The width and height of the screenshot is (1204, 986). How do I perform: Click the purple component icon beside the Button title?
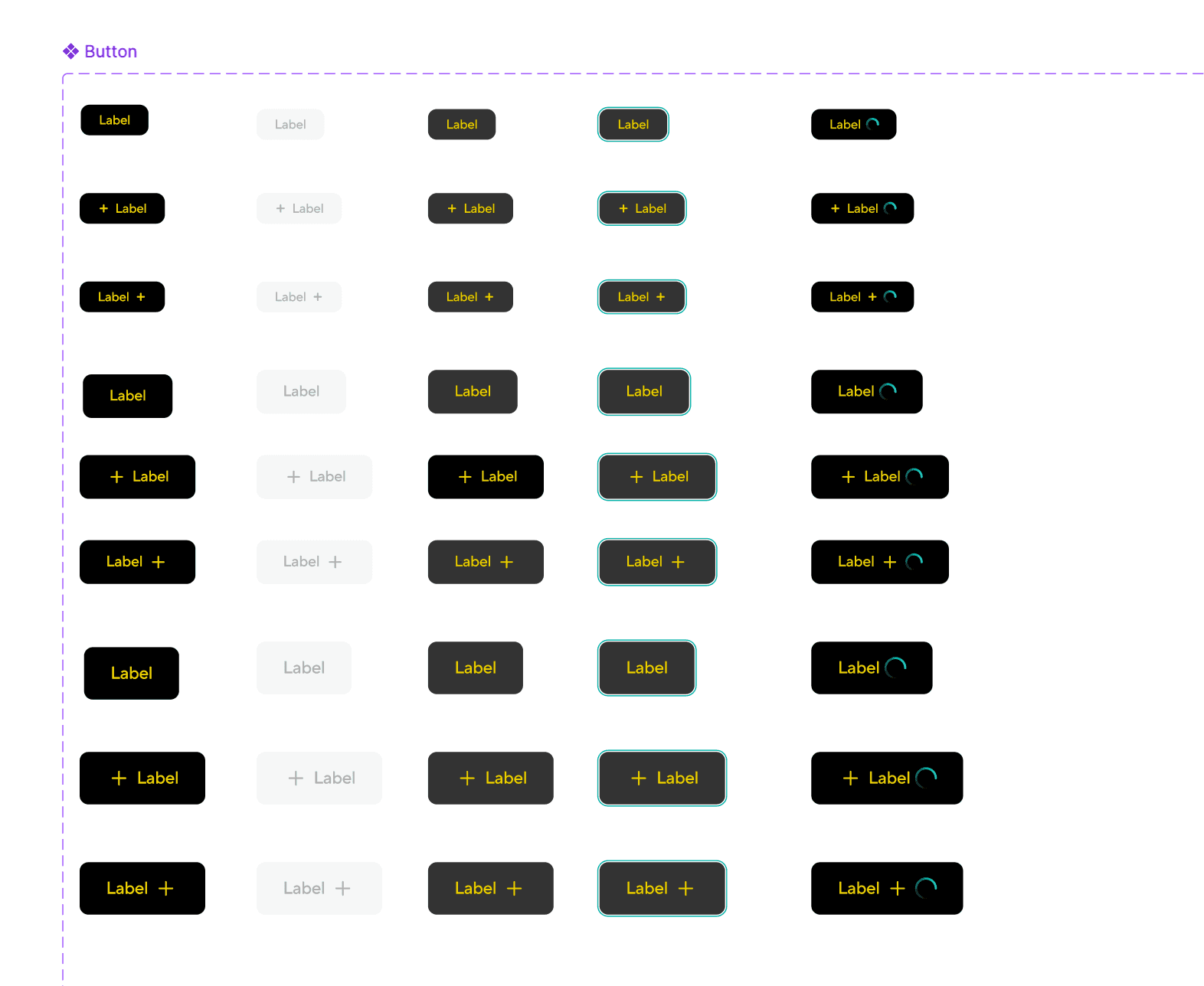[70, 51]
